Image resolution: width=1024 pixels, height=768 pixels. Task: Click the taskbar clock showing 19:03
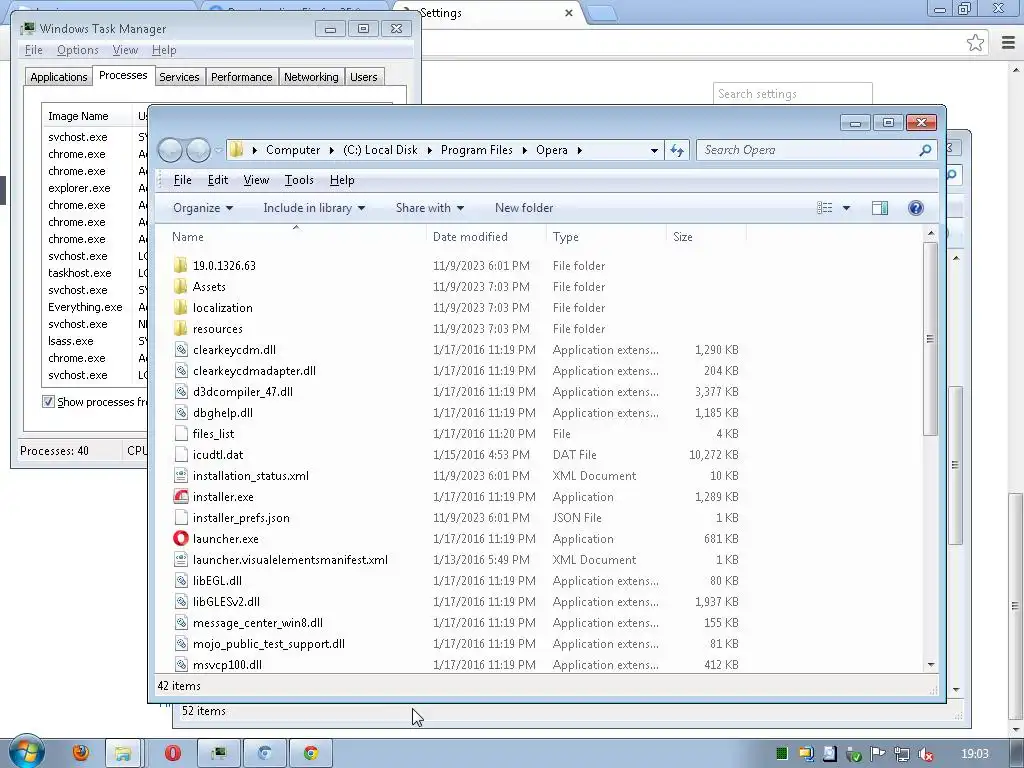[x=974, y=754]
